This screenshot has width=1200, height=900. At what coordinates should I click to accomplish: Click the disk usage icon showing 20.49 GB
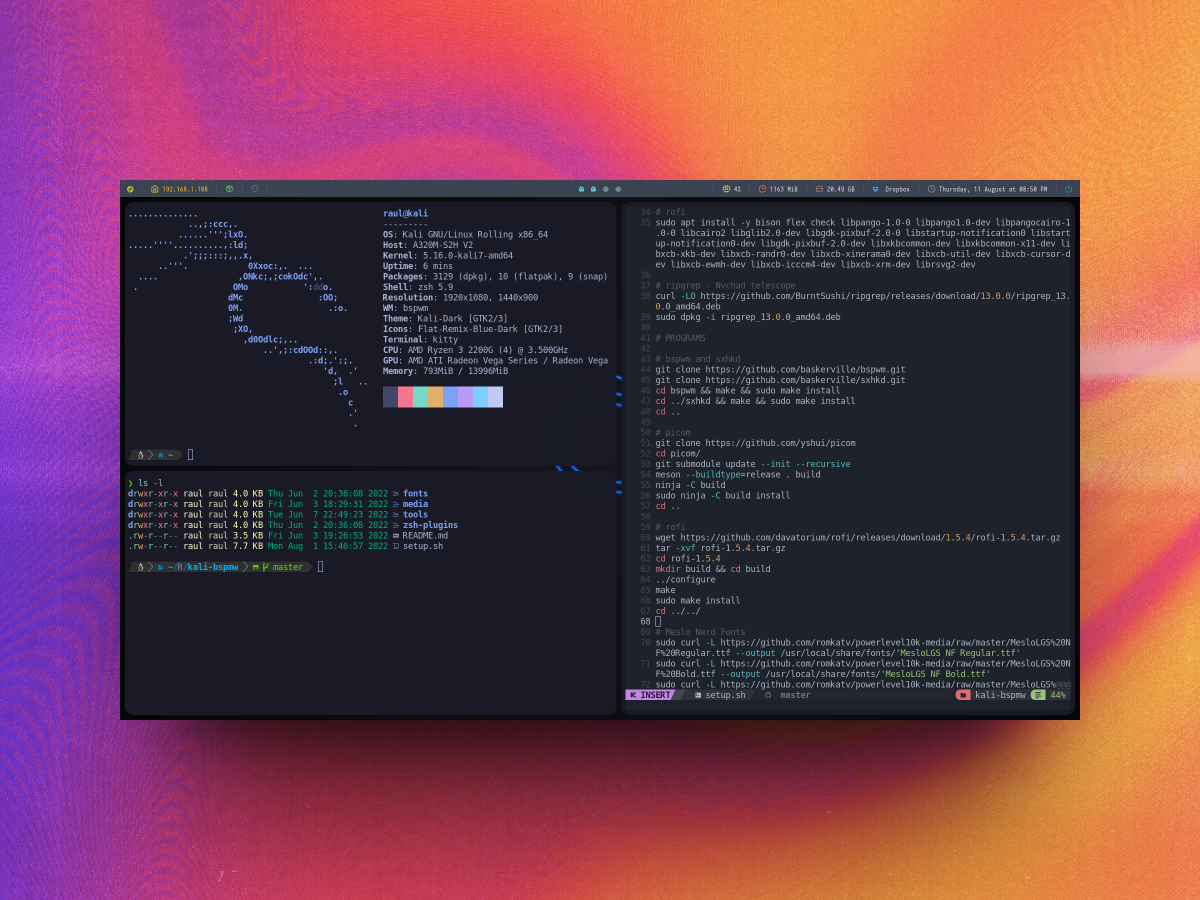click(x=819, y=189)
